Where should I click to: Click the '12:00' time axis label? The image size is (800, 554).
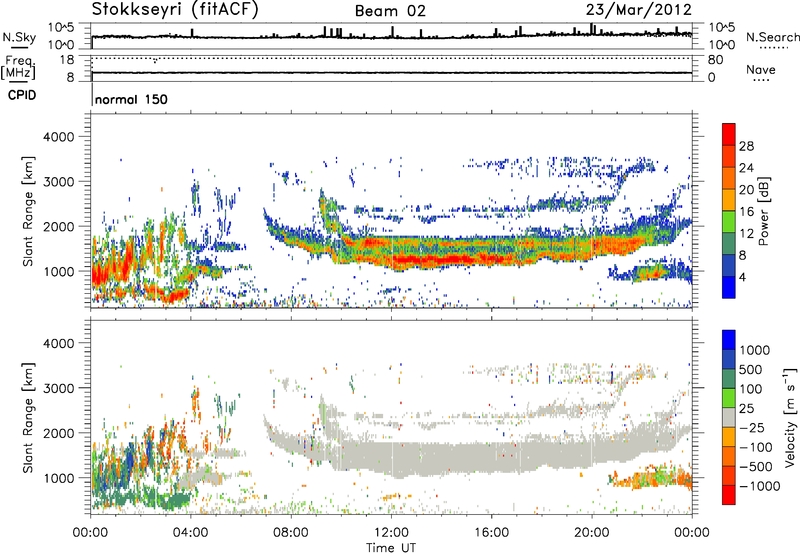coord(392,533)
